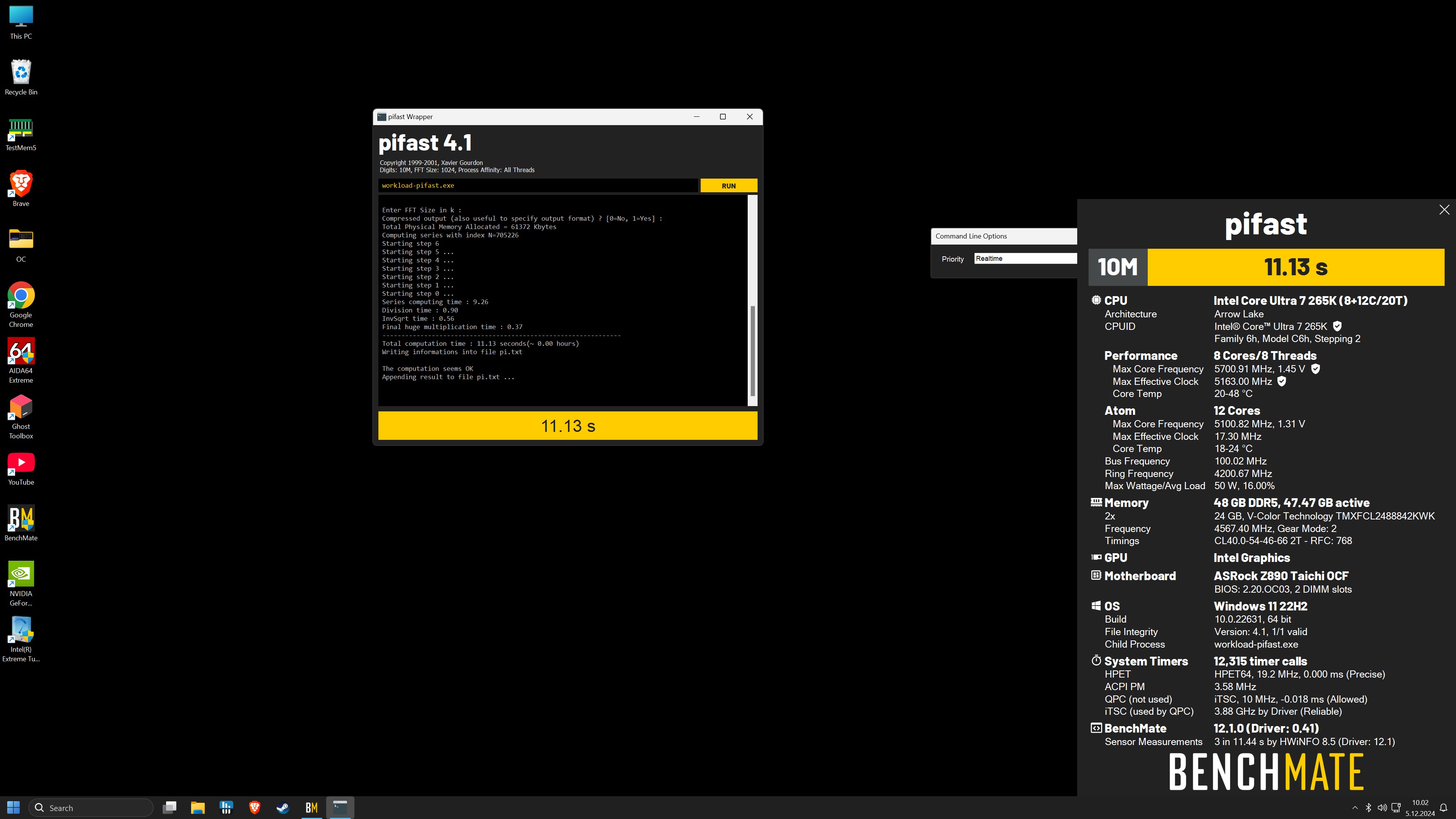
Task: Click the 48 GB DDR5 memory summary
Action: tap(1291, 503)
